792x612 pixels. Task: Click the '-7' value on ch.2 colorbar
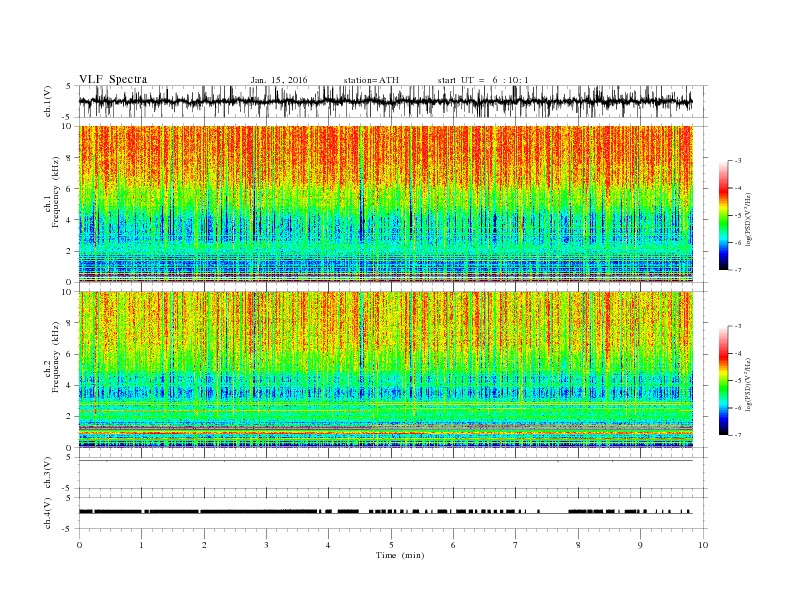click(738, 435)
